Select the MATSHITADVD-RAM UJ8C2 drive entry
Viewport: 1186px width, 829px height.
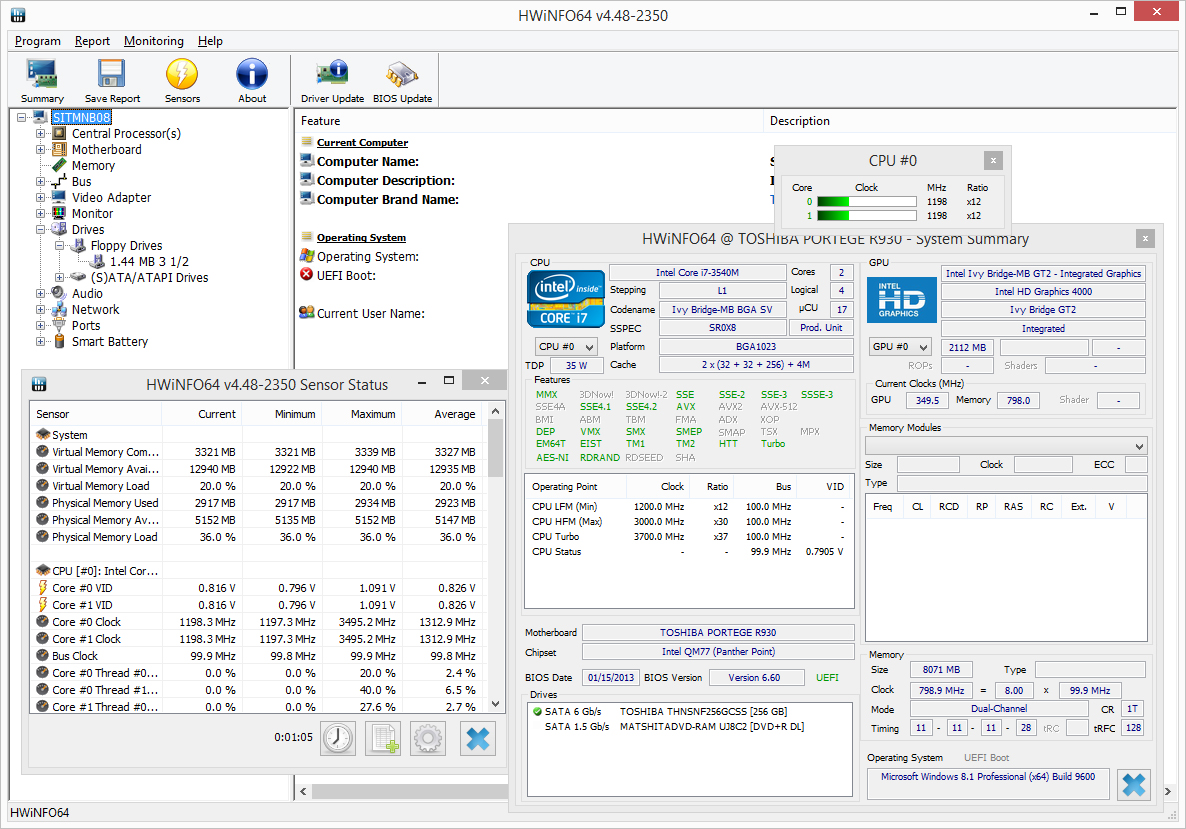point(674,727)
